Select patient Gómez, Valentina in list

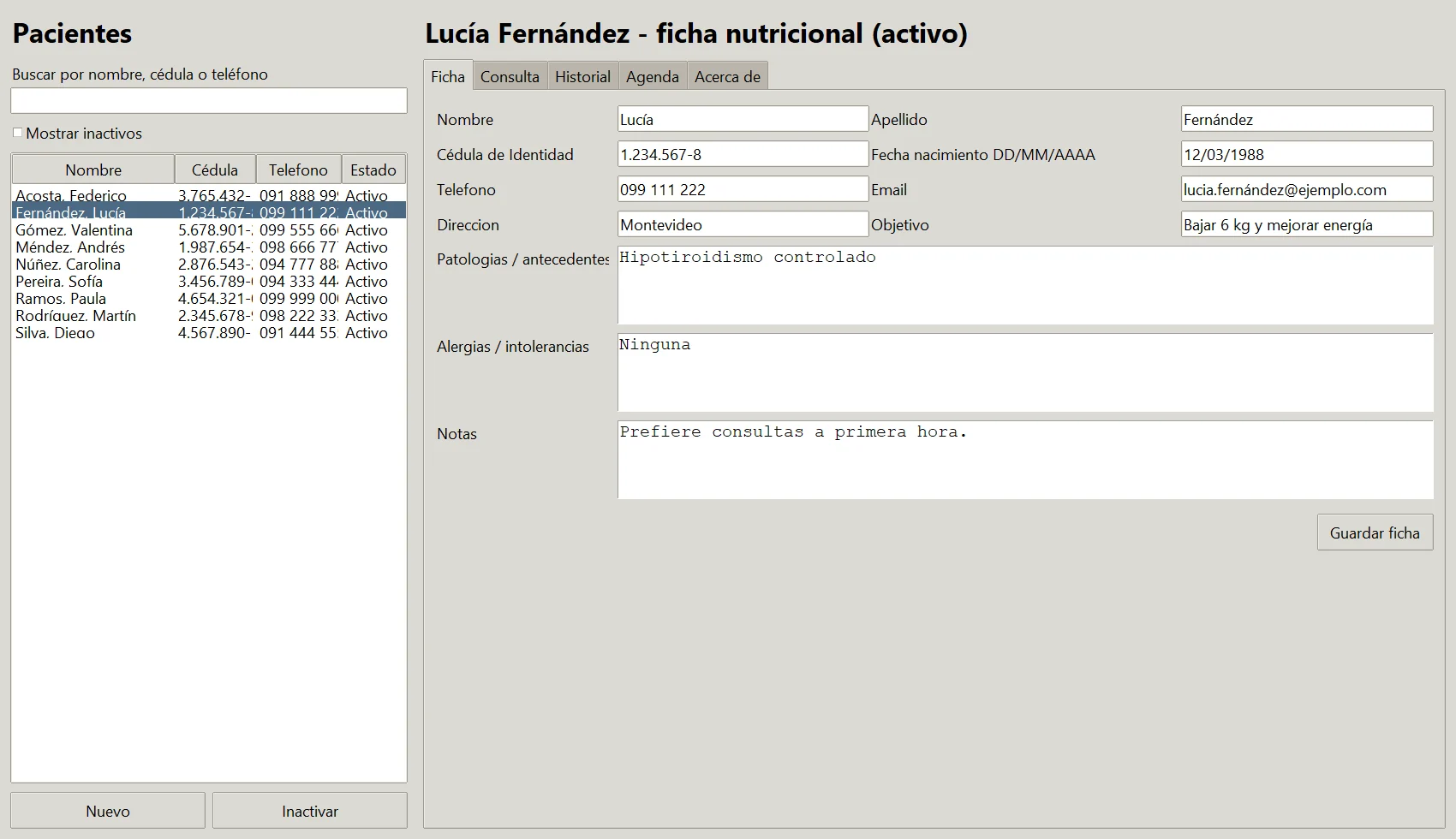coord(209,230)
